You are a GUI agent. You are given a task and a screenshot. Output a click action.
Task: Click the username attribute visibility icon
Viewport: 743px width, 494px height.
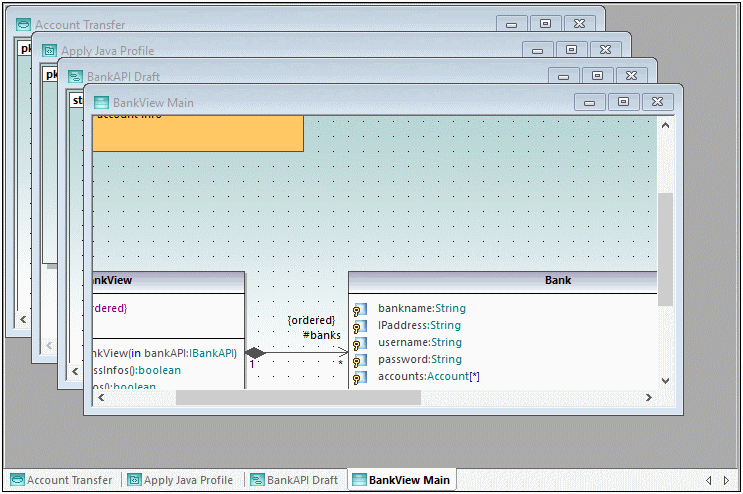pyautogui.click(x=360, y=343)
